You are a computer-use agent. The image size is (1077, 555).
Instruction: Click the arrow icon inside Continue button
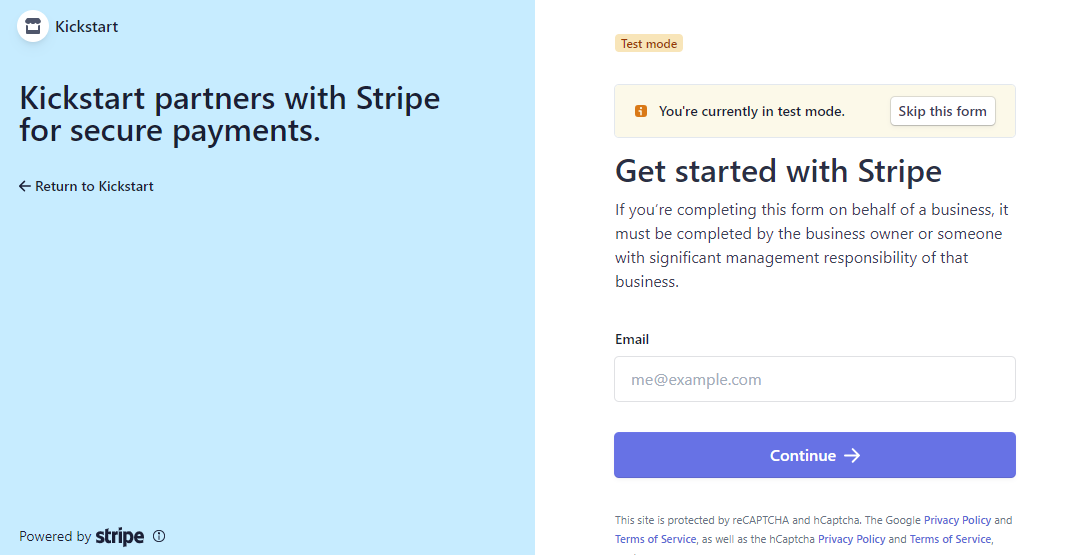coord(852,455)
